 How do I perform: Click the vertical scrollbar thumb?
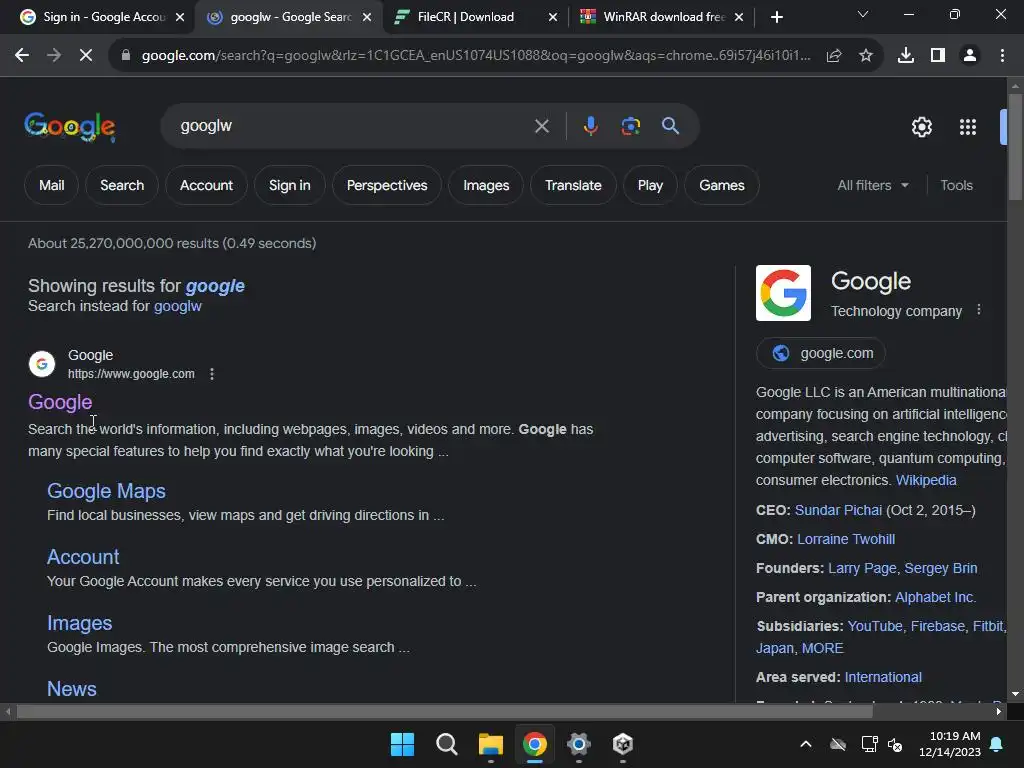pos(1015,147)
